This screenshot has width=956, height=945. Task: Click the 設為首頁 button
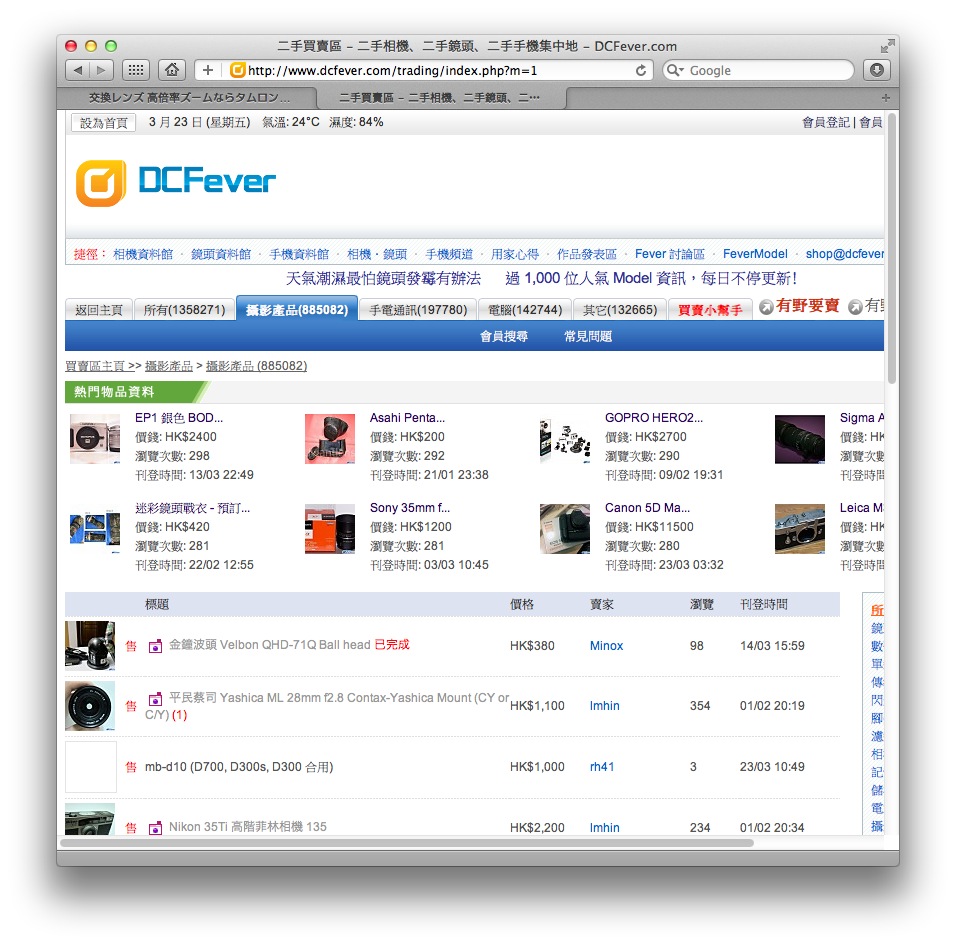coord(104,123)
